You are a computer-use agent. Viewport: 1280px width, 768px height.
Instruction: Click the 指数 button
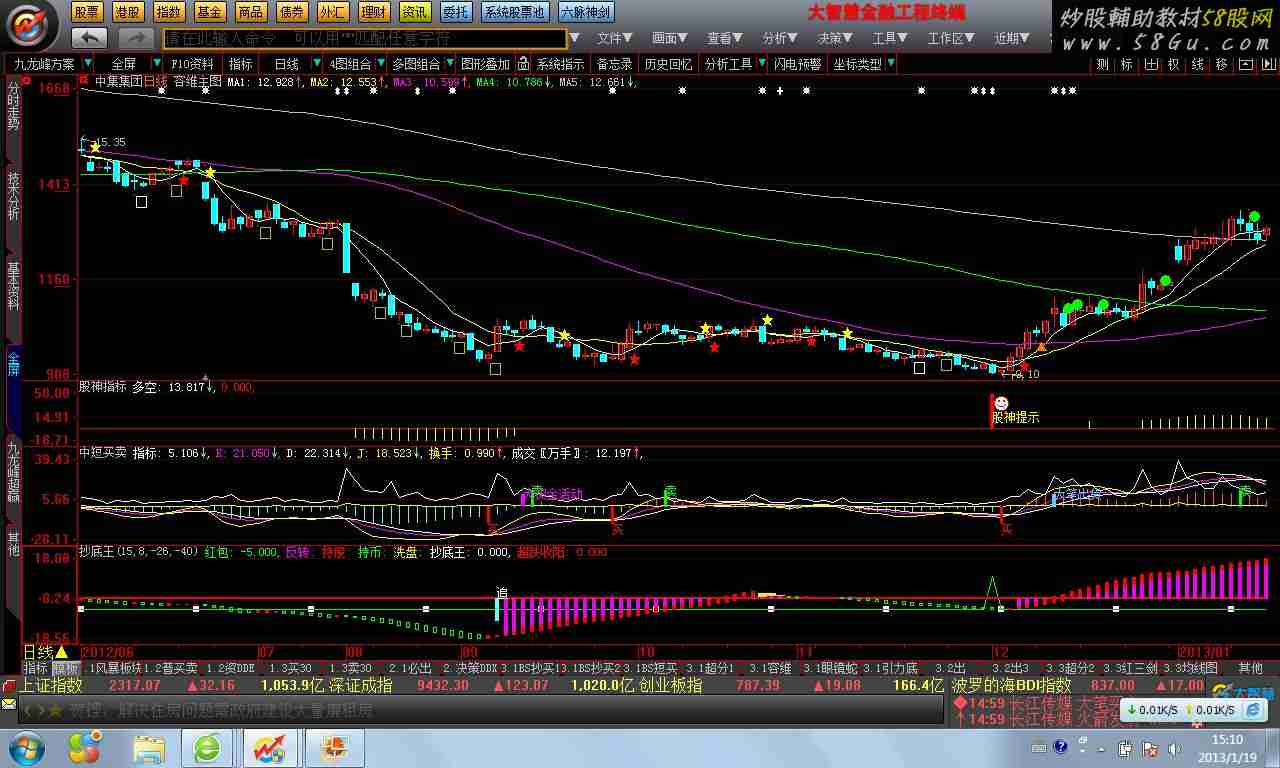pyautogui.click(x=169, y=13)
